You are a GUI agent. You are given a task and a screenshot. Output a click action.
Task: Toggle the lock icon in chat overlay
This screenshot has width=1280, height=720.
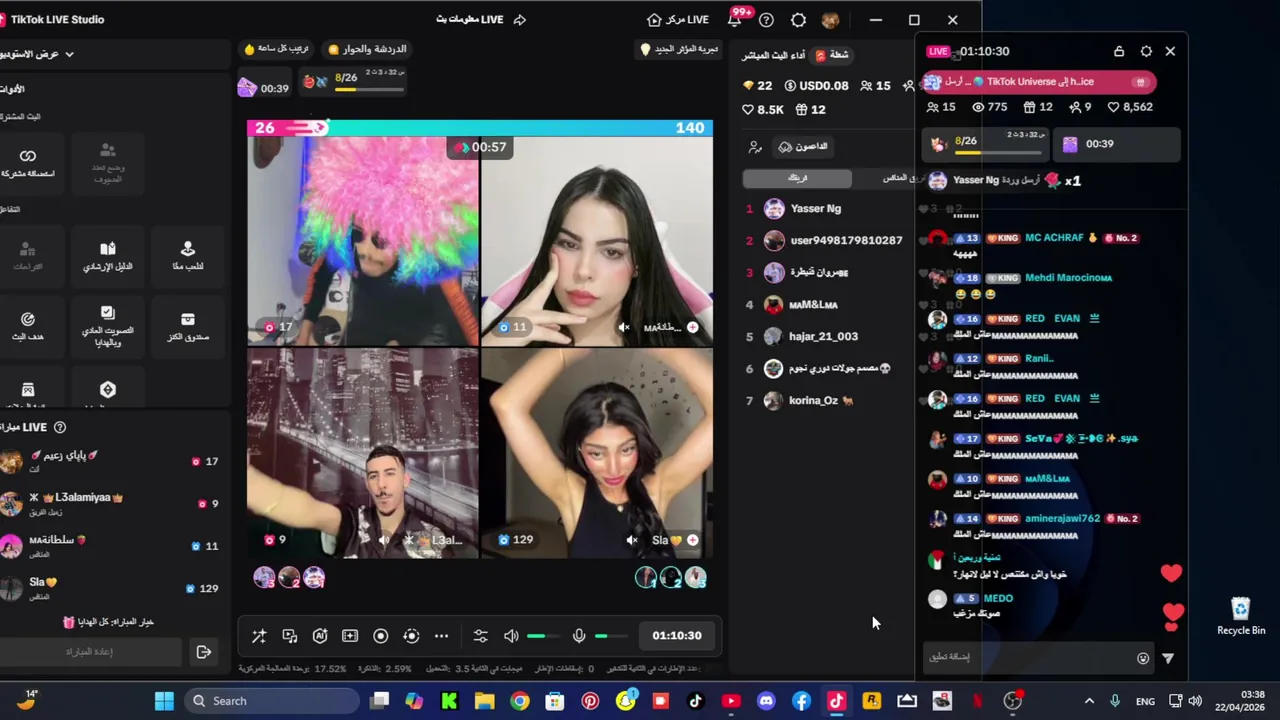pos(1119,51)
